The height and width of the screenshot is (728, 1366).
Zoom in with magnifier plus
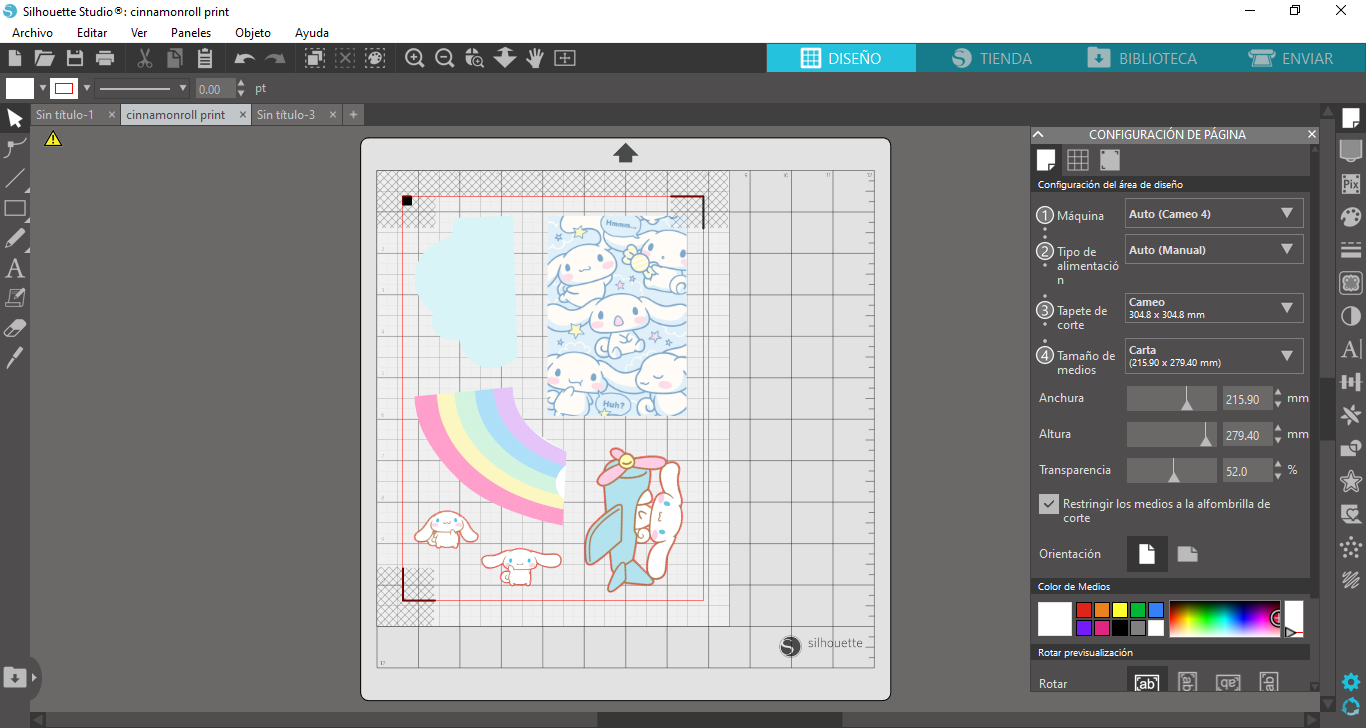tap(415, 58)
